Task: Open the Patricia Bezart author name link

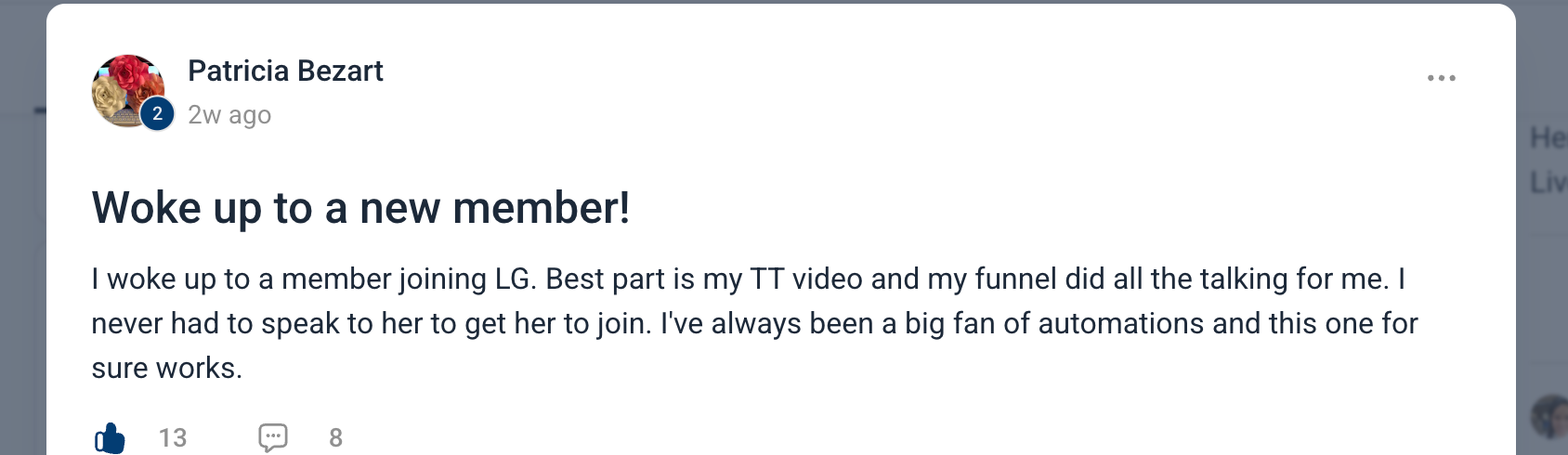Action: (285, 71)
